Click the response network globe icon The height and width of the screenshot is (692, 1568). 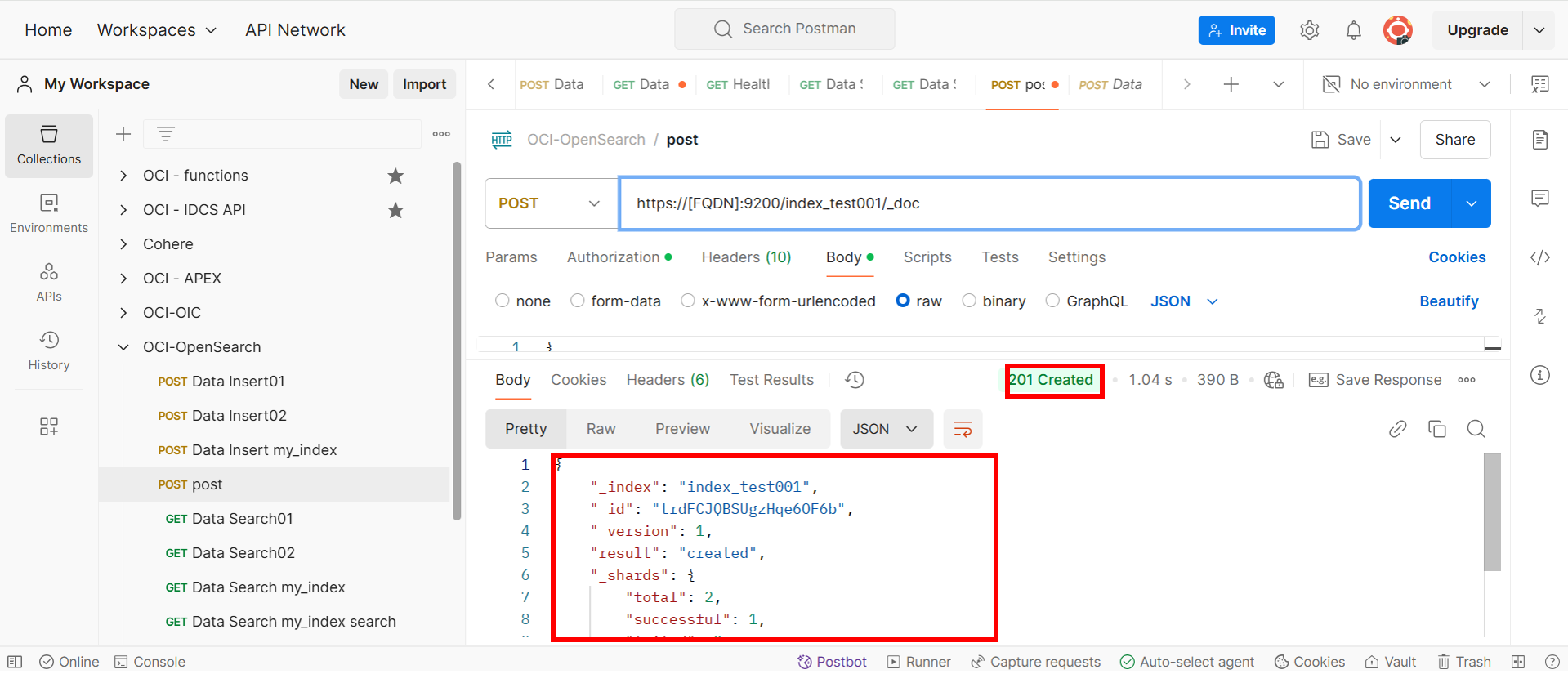(x=1273, y=380)
